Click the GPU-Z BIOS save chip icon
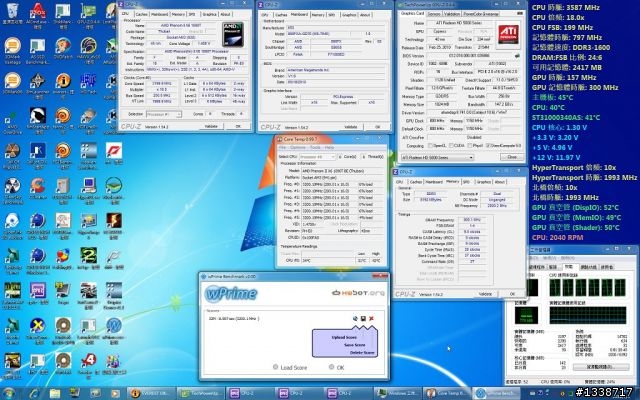 (x=518, y=56)
